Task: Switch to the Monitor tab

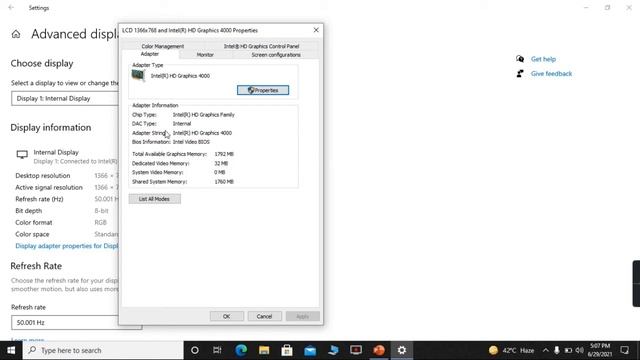Action: (x=205, y=55)
